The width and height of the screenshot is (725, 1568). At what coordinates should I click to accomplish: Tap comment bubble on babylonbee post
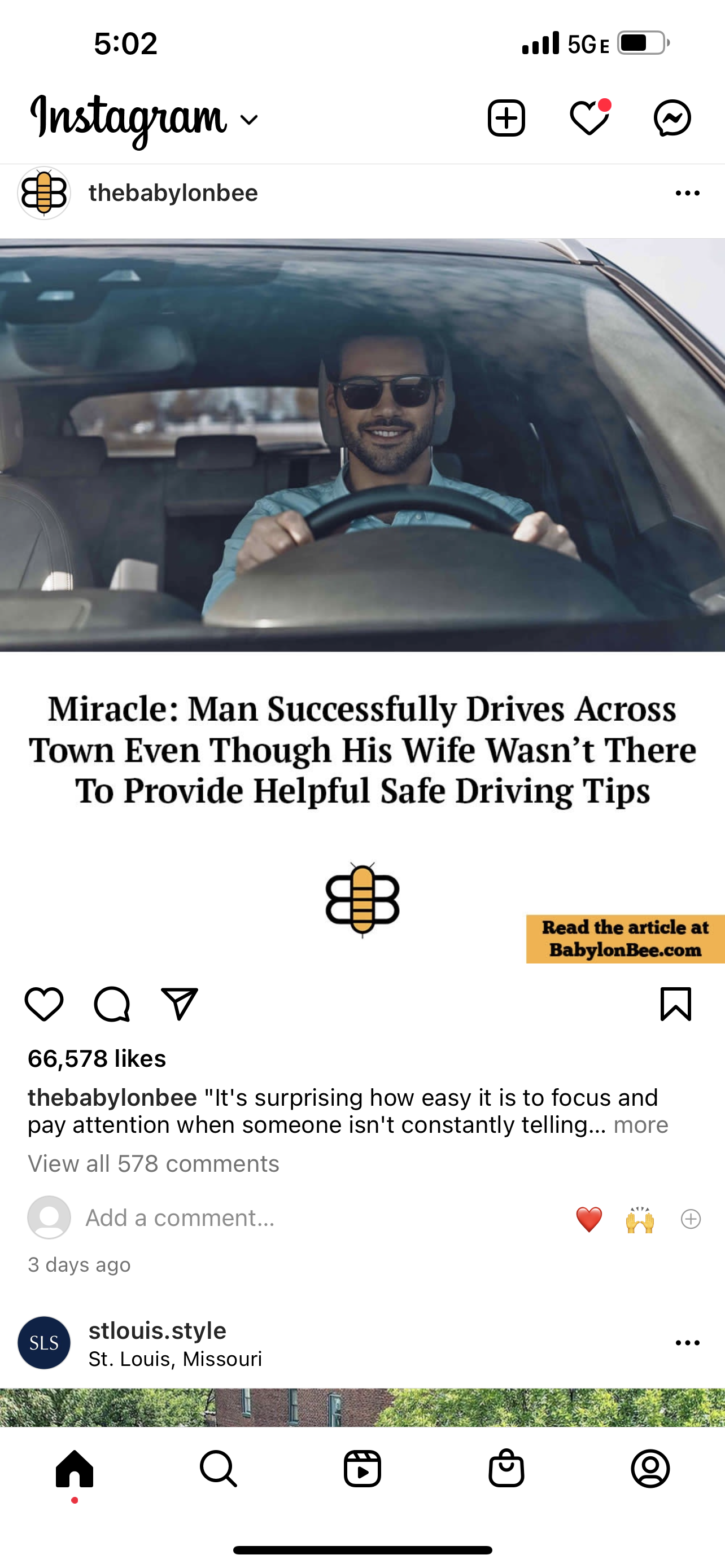point(112,1004)
